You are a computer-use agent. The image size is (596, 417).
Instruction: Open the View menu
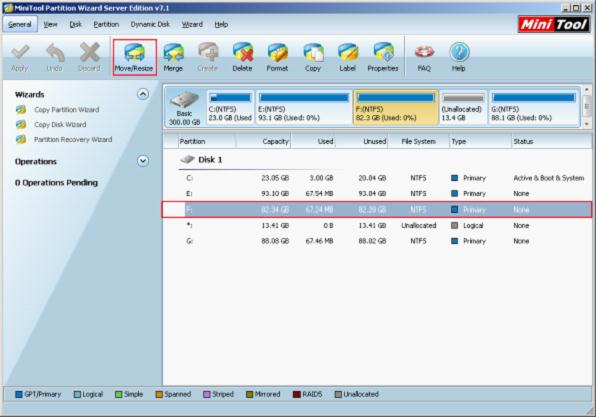pyautogui.click(x=50, y=24)
